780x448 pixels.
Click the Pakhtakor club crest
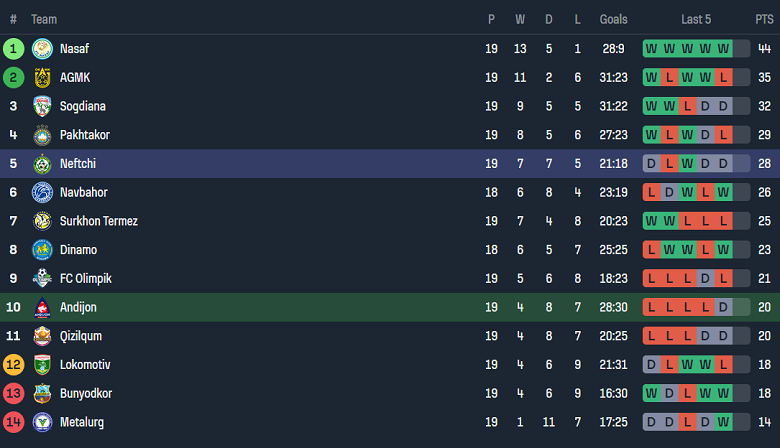click(x=42, y=135)
